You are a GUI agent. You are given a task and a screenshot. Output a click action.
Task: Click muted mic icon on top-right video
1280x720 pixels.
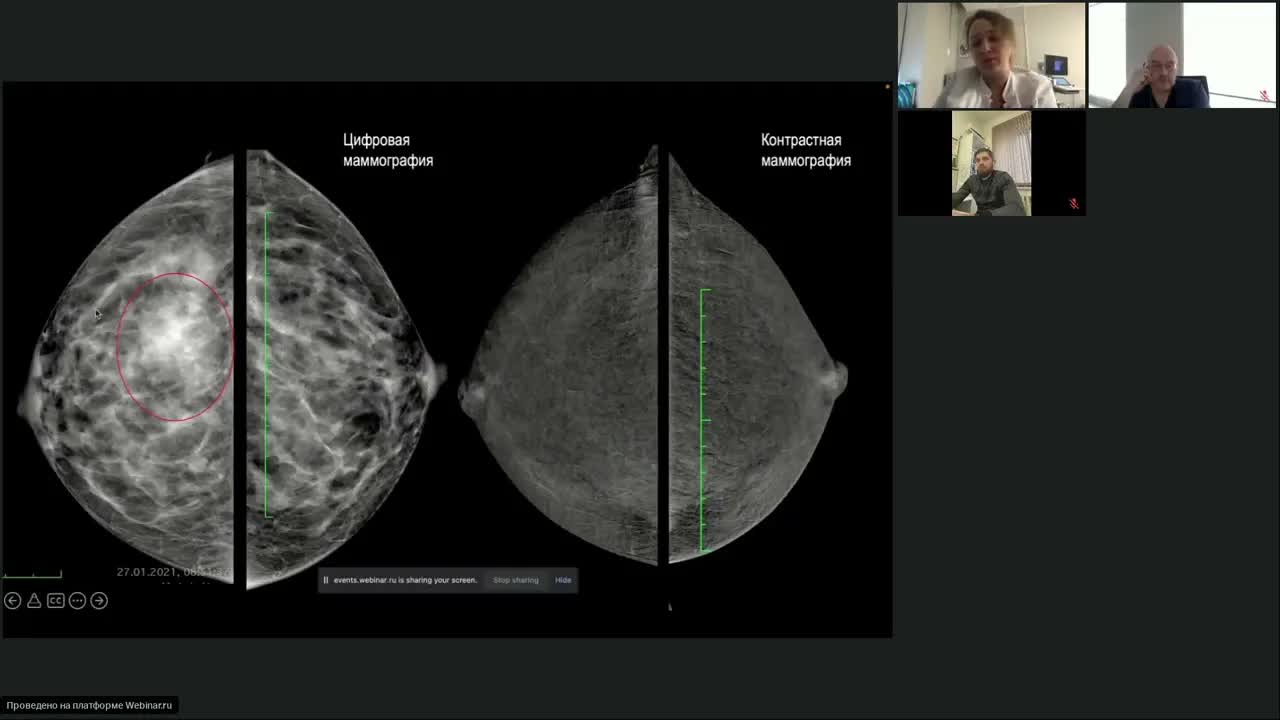pos(1265,96)
